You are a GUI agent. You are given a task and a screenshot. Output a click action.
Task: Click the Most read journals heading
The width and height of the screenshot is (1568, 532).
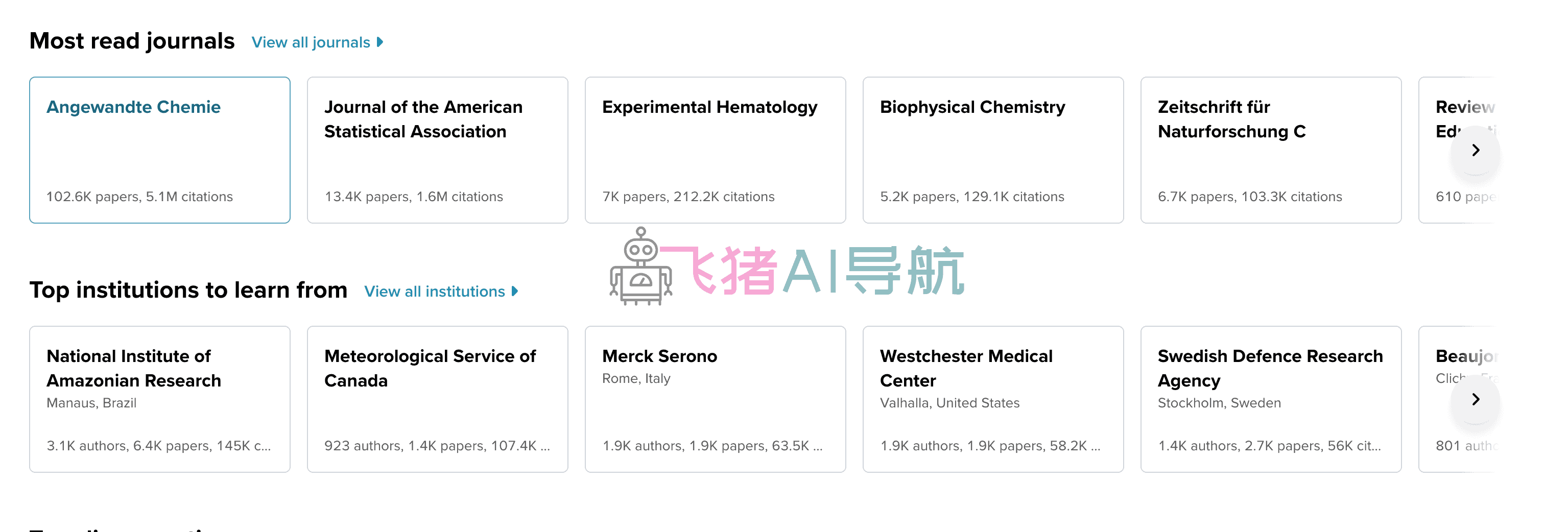tap(132, 41)
